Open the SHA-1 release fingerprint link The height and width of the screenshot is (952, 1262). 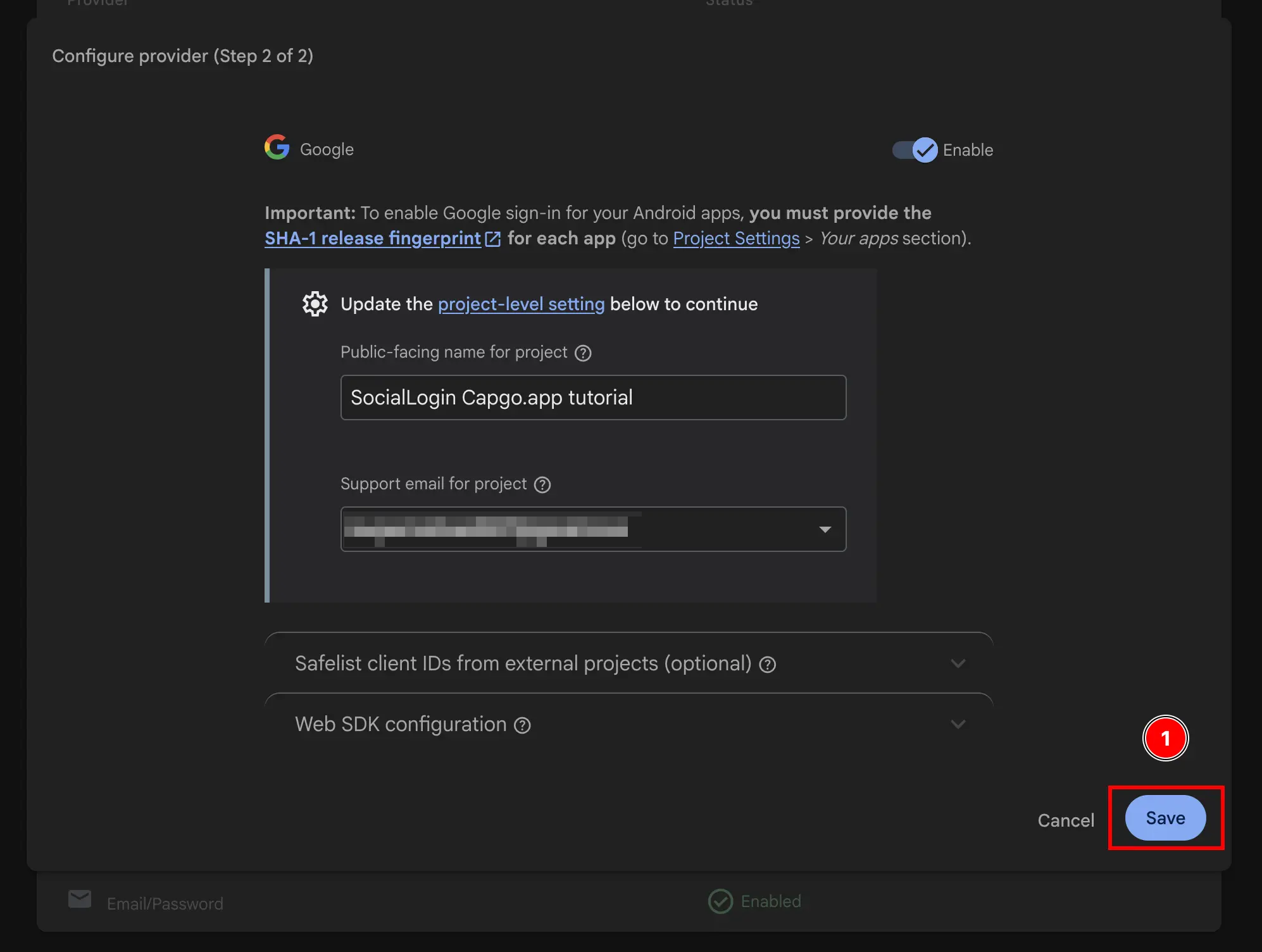372,239
